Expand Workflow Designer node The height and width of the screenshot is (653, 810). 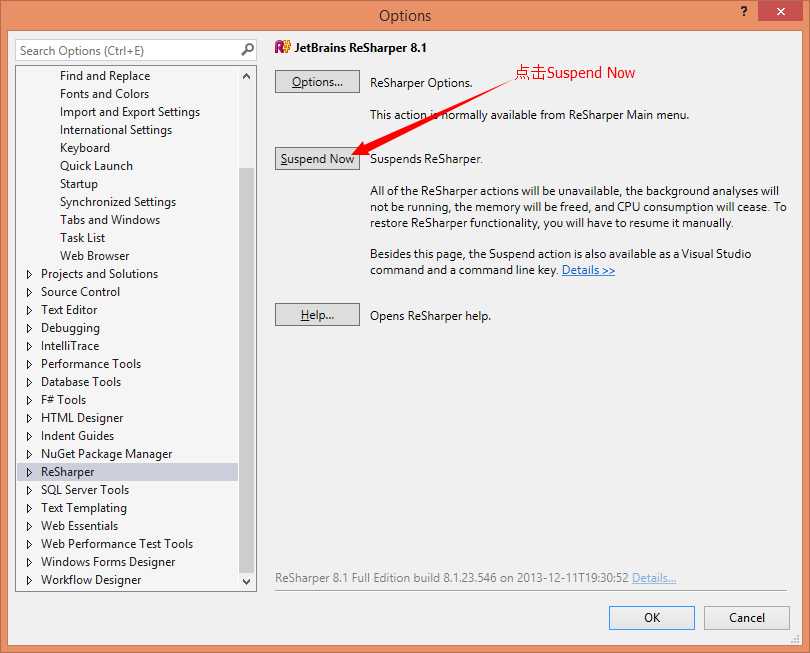point(29,580)
